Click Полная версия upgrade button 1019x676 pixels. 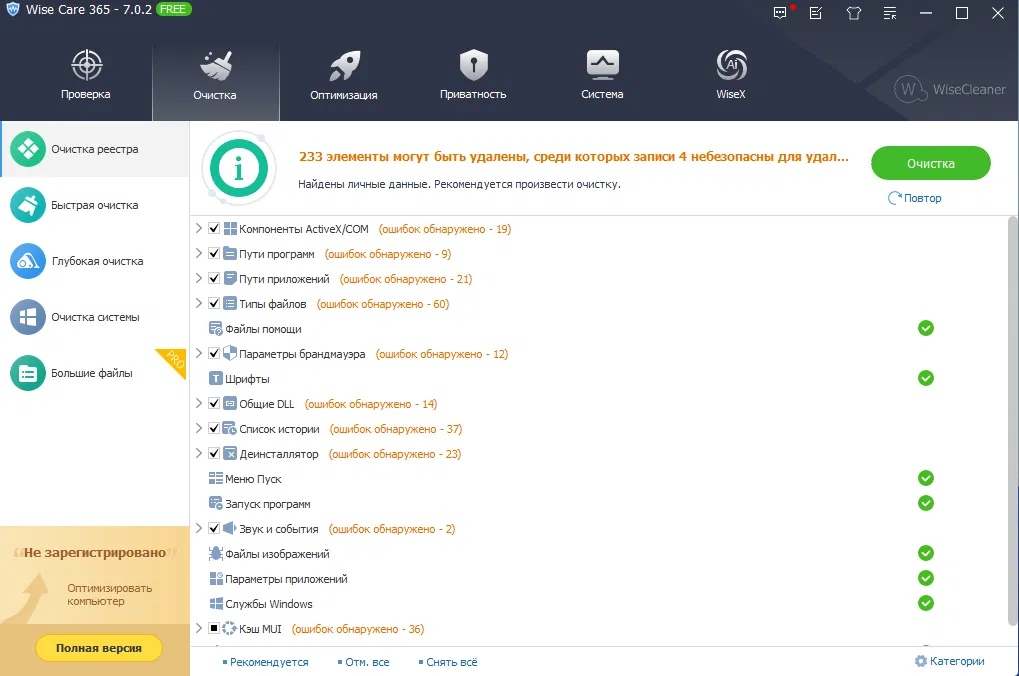coord(99,648)
